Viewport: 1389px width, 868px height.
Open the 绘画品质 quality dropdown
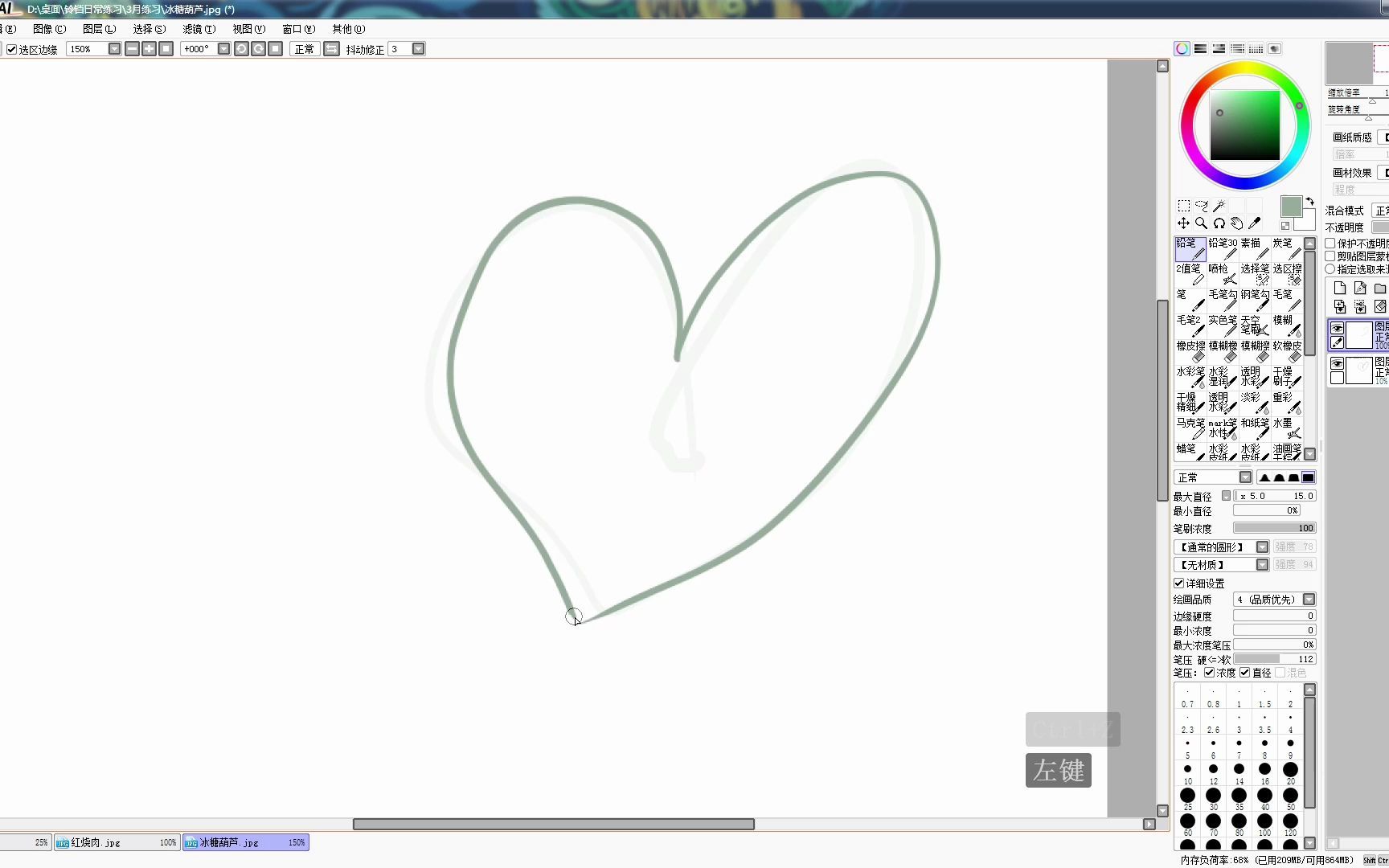(1309, 600)
